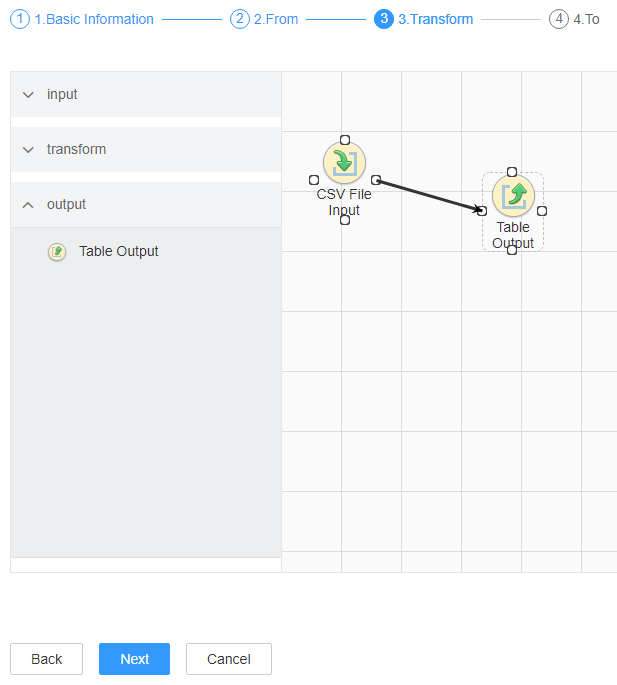Go to step 1 Basic Information

tap(82, 19)
